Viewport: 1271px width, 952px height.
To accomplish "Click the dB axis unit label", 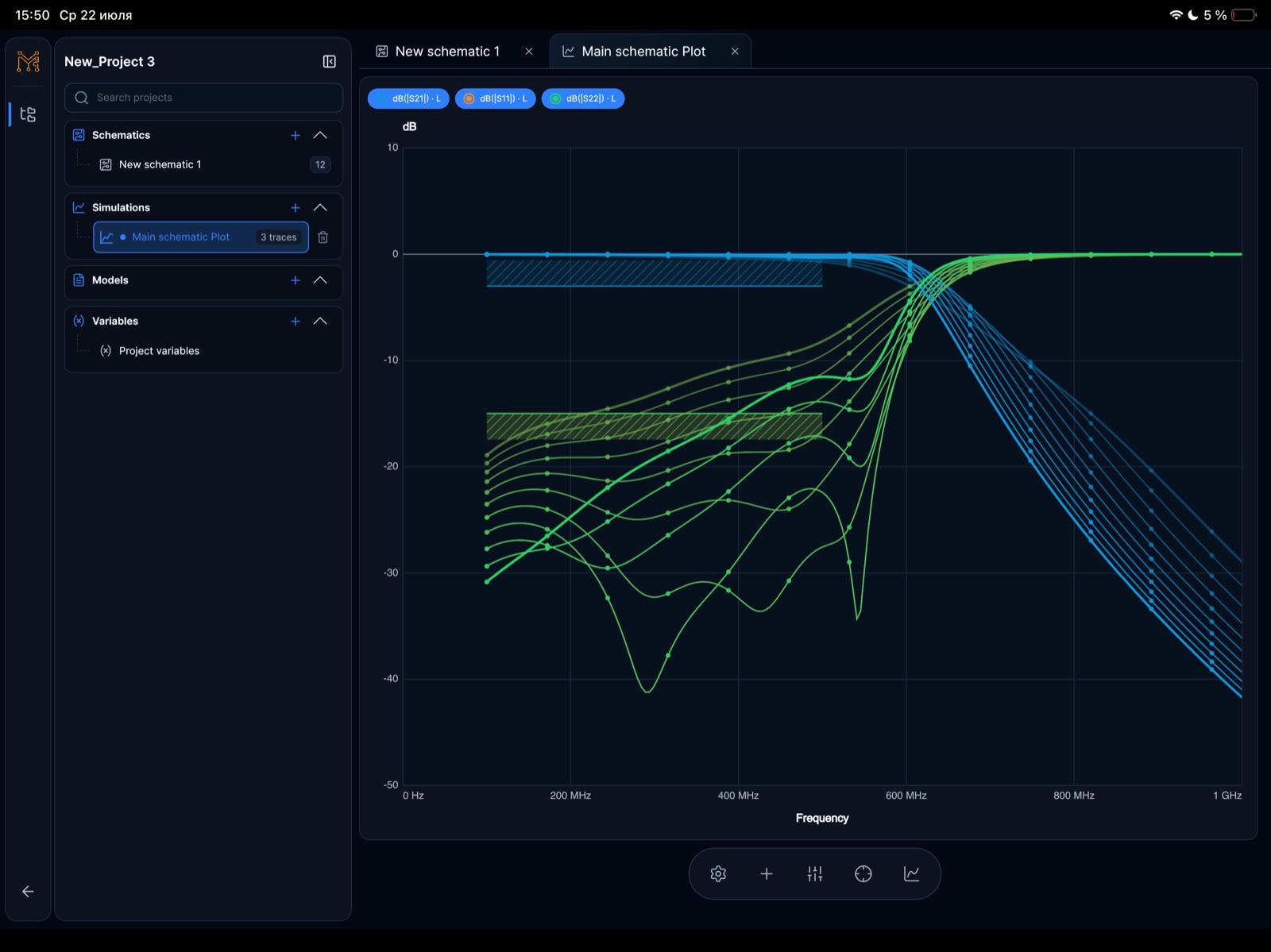I will coord(409,127).
